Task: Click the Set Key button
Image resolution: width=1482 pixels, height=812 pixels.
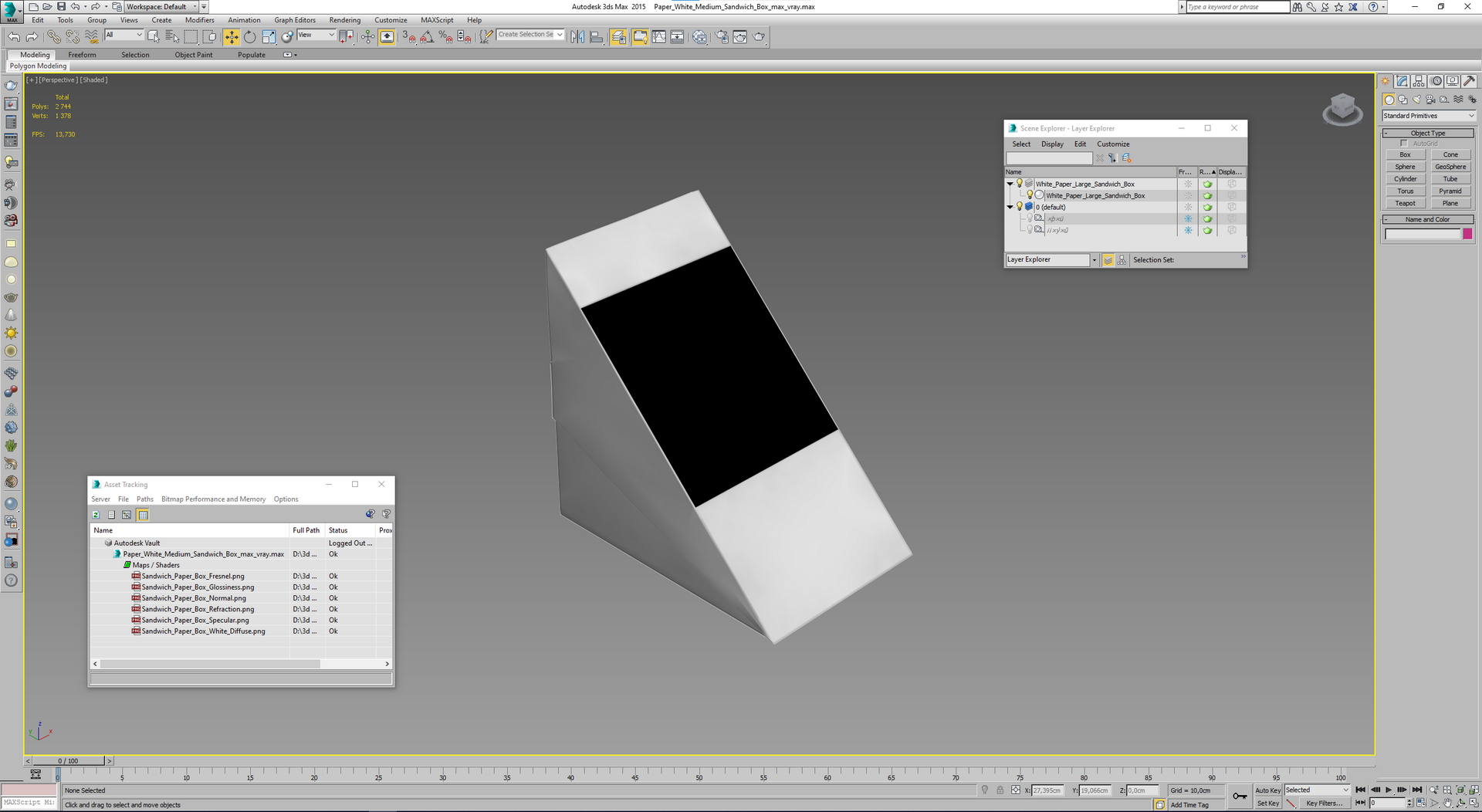Action: pos(1267,804)
